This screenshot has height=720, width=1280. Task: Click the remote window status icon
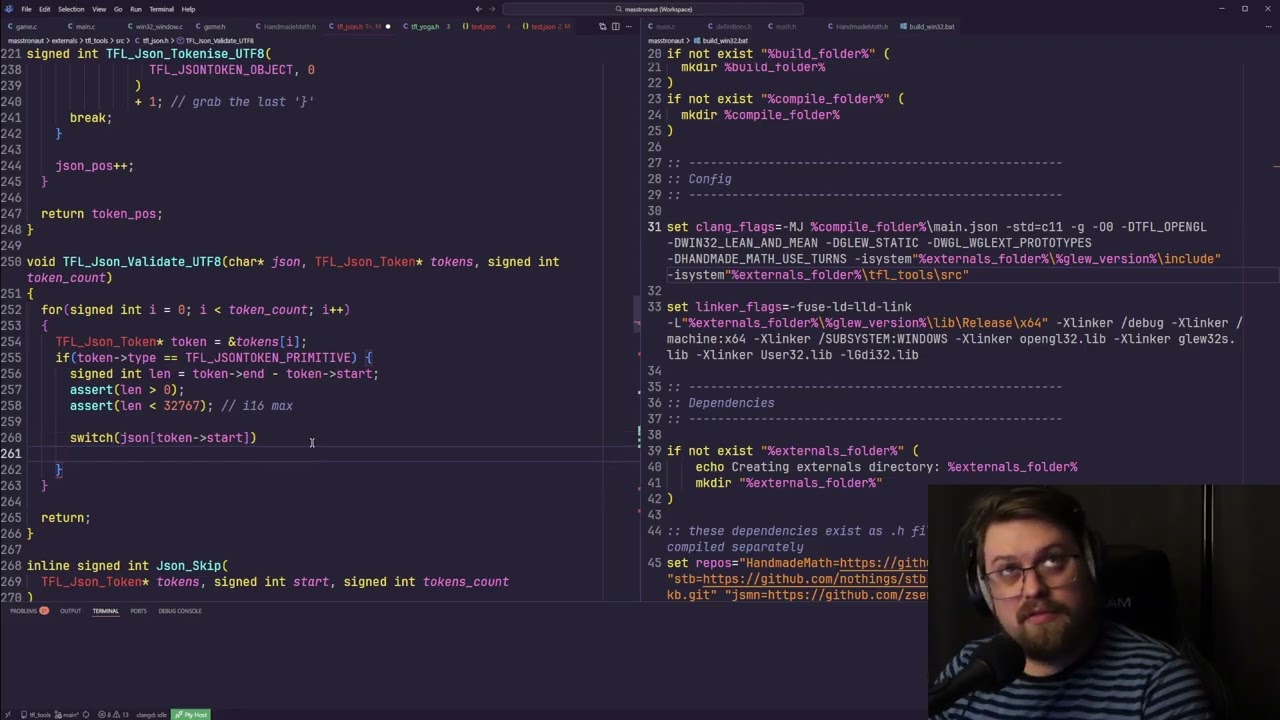(8, 715)
